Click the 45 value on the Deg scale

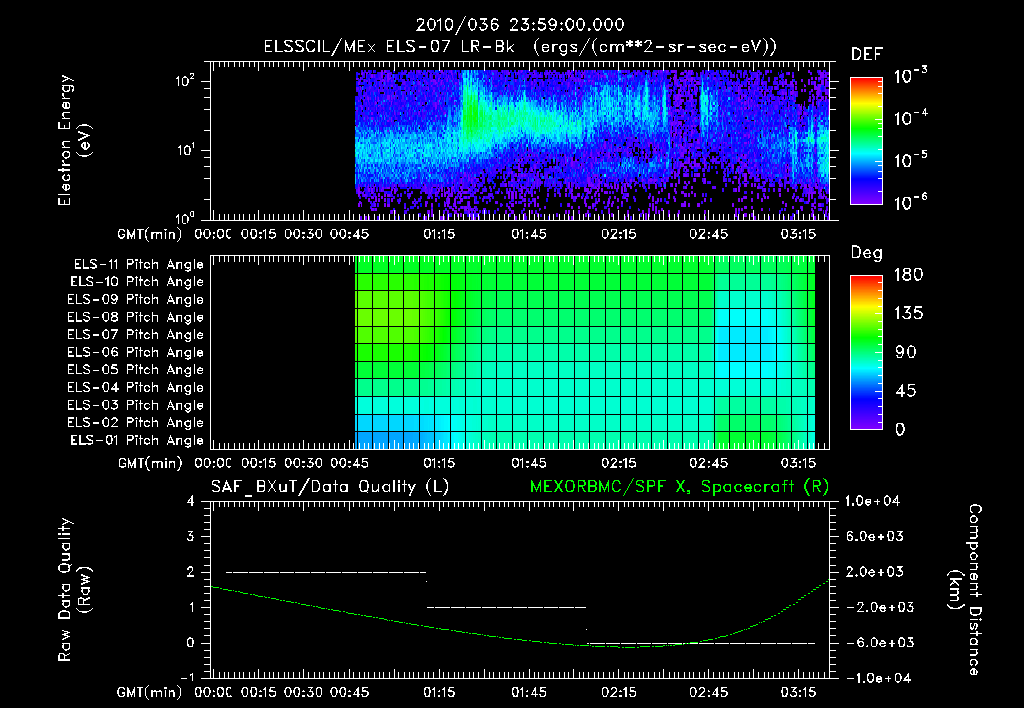[x=906, y=391]
